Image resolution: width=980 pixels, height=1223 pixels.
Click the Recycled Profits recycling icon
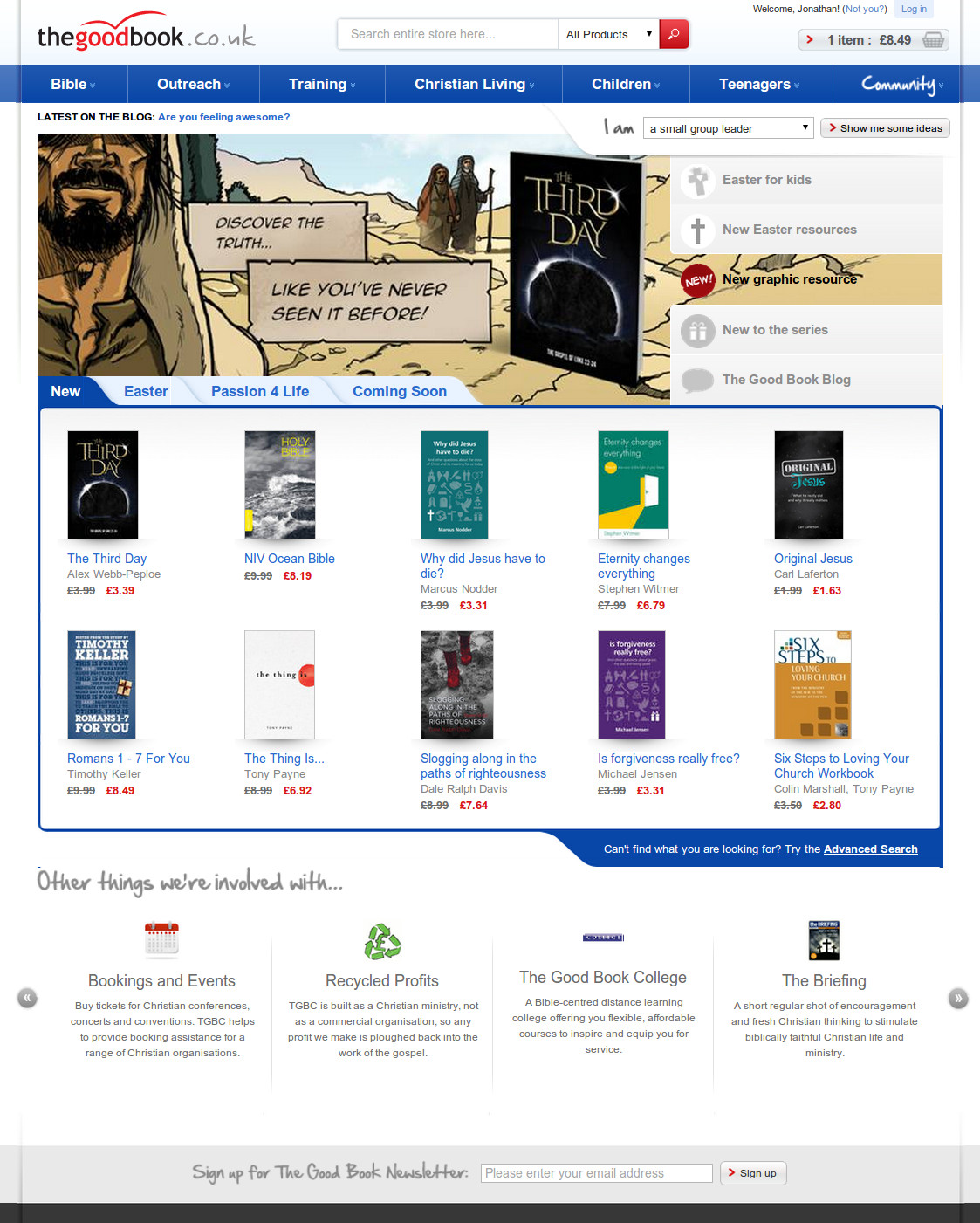(382, 941)
